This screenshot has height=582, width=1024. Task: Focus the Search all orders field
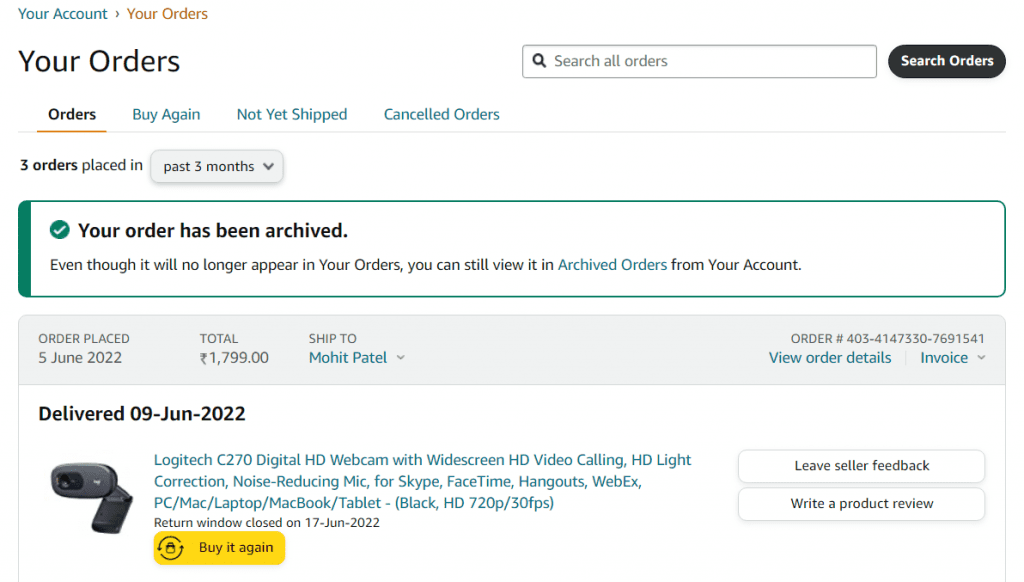click(699, 61)
